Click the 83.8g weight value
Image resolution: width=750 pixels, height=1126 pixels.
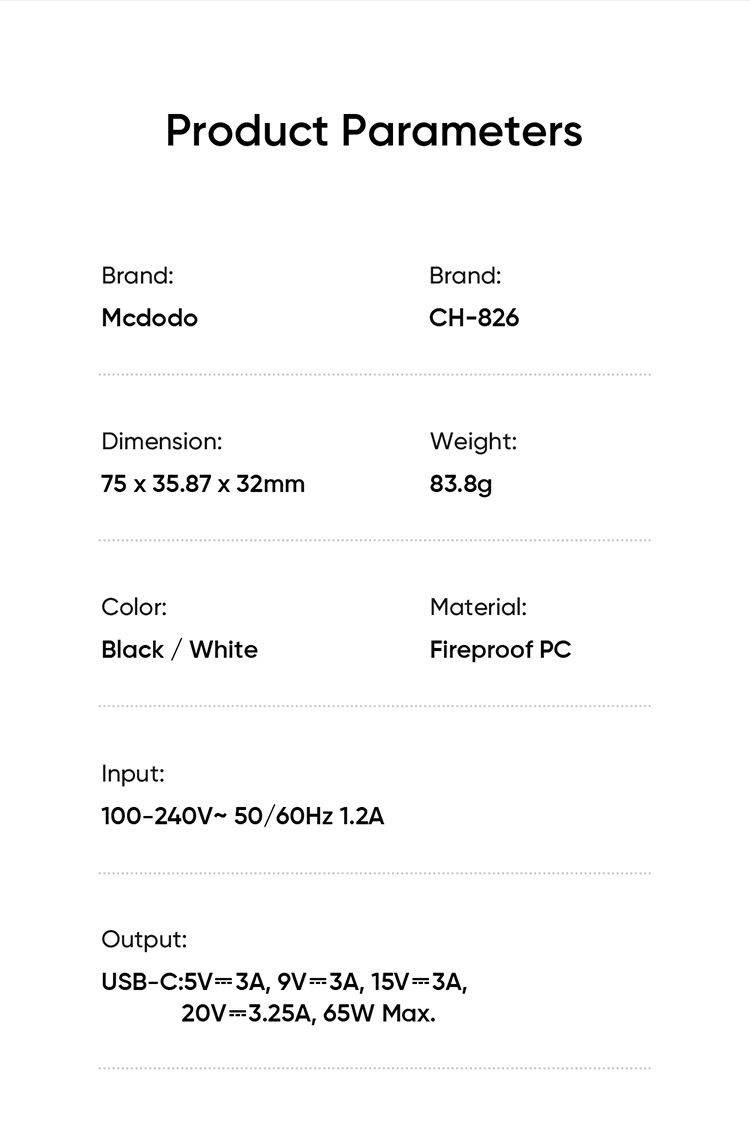click(x=460, y=485)
